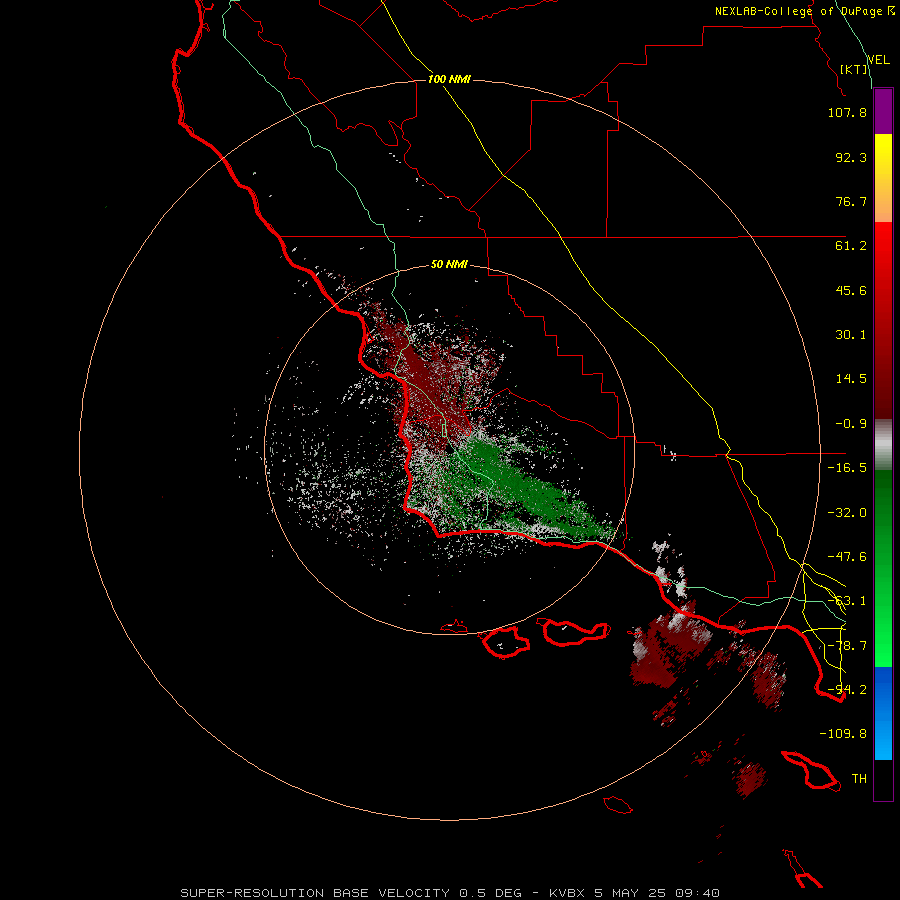Click the 30.1 velocity legend value
Screen dimensions: 900x900
pos(851,335)
